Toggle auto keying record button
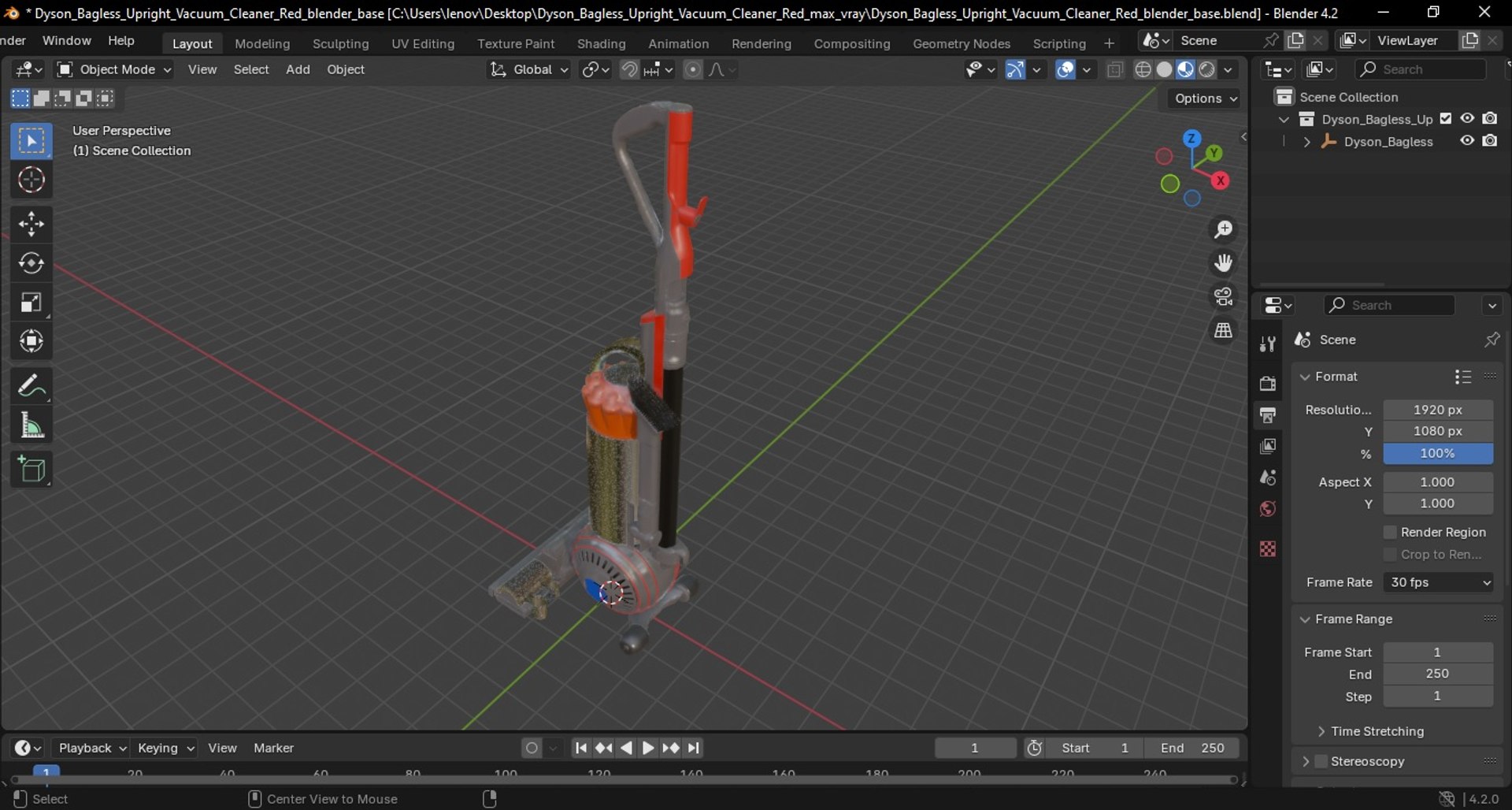 532,748
